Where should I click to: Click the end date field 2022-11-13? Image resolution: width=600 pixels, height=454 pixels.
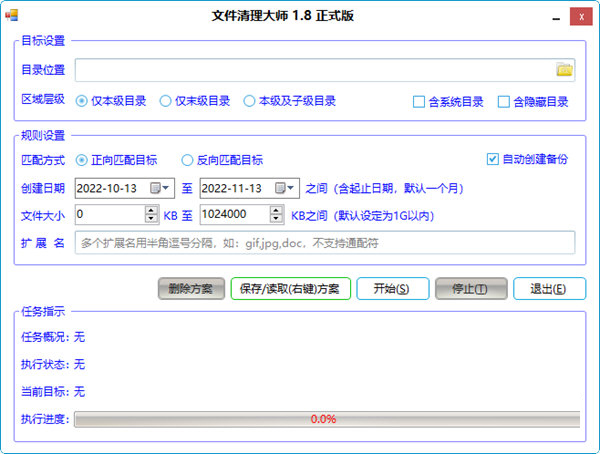pyautogui.click(x=249, y=188)
